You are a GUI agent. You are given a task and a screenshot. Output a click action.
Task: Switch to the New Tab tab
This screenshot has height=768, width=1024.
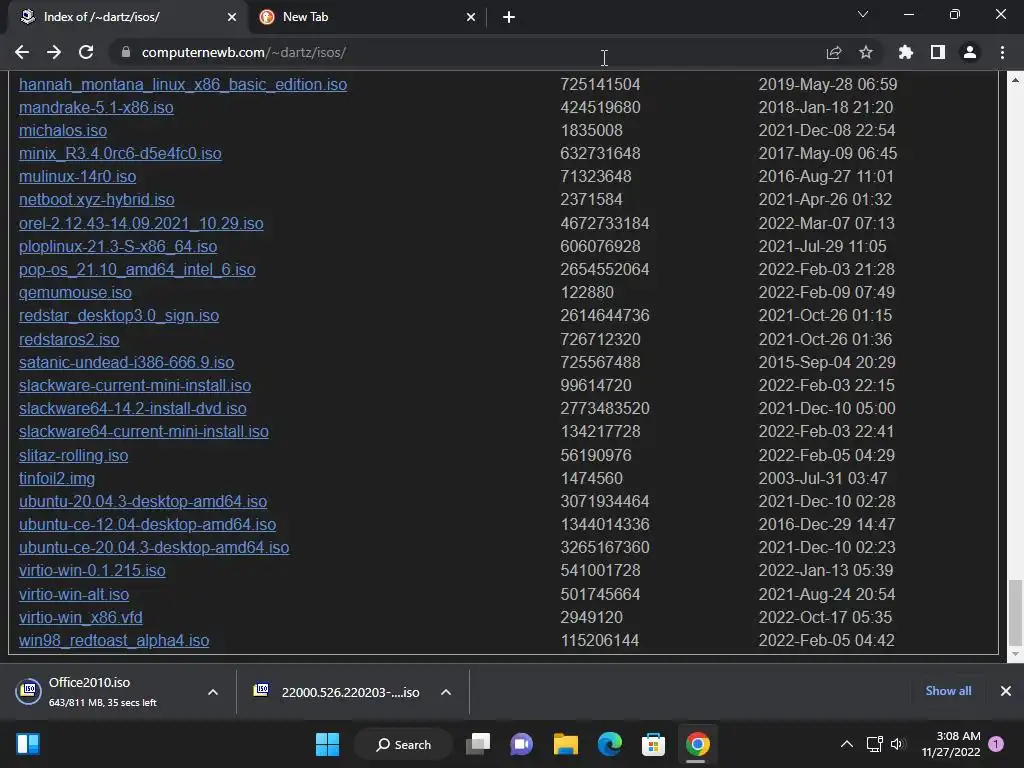pos(366,17)
